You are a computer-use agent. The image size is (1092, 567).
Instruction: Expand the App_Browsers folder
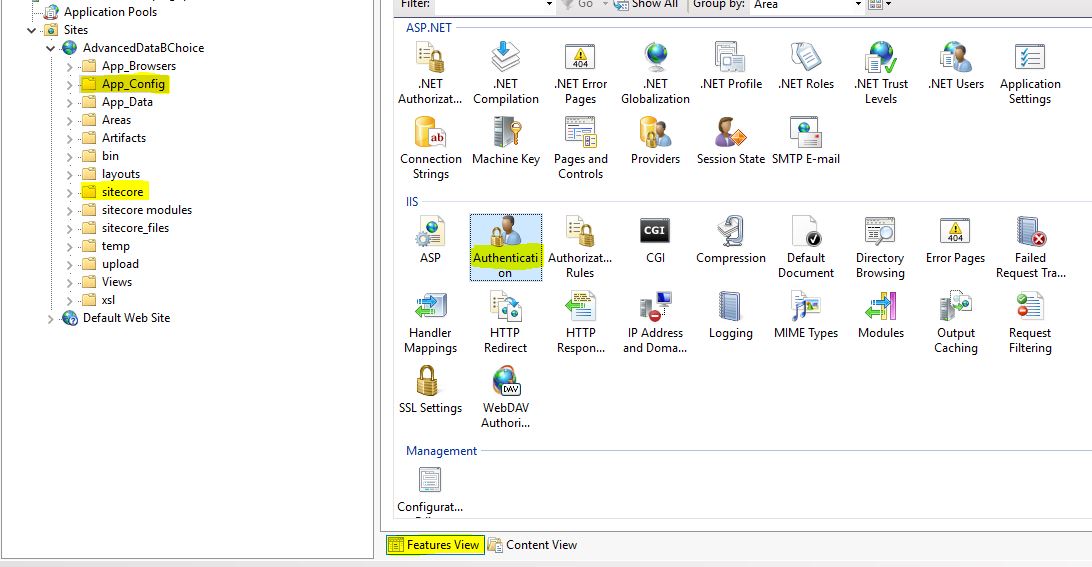(69, 67)
